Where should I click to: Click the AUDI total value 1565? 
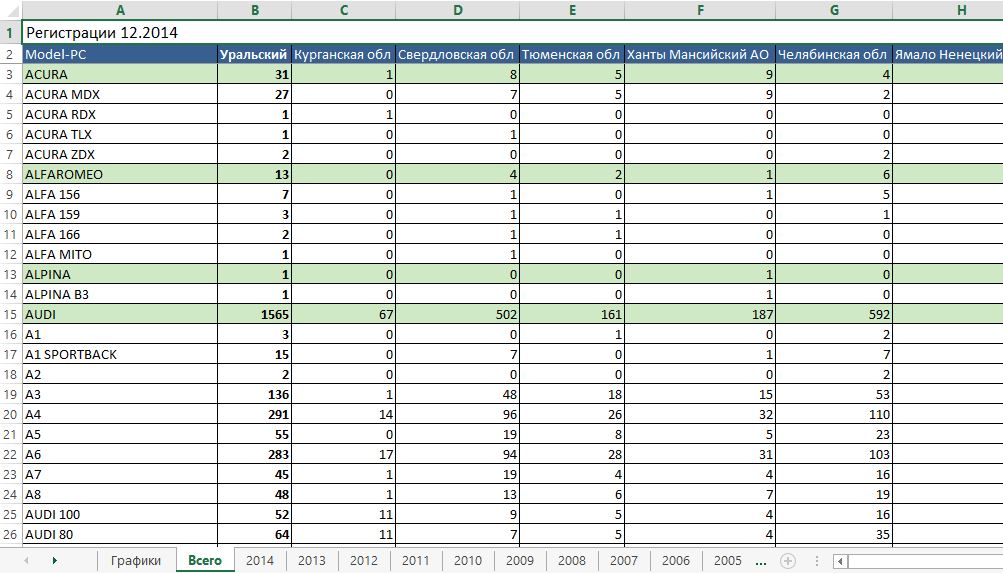(x=255, y=314)
